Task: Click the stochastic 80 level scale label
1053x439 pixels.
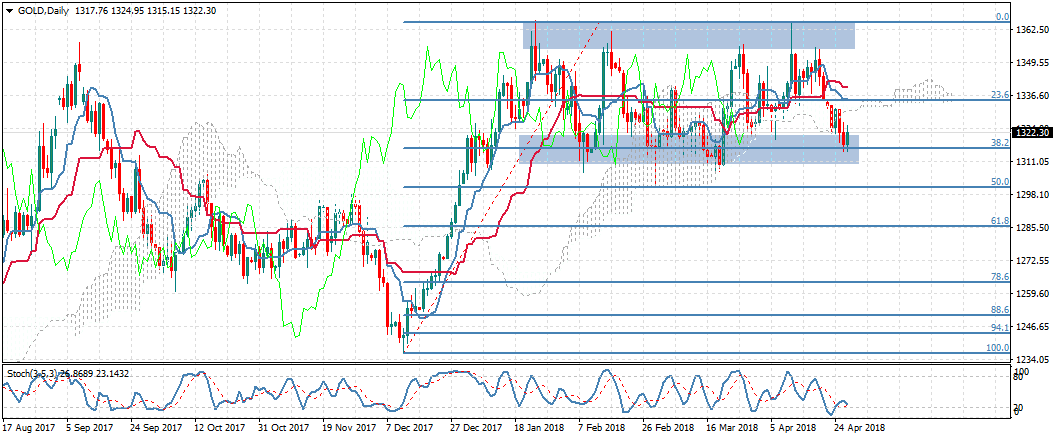Action: pyautogui.click(x=1017, y=377)
